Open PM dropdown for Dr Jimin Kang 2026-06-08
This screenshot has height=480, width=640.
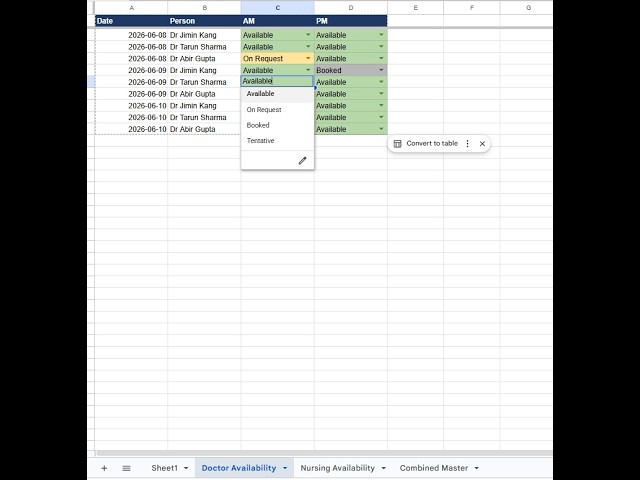(x=381, y=35)
